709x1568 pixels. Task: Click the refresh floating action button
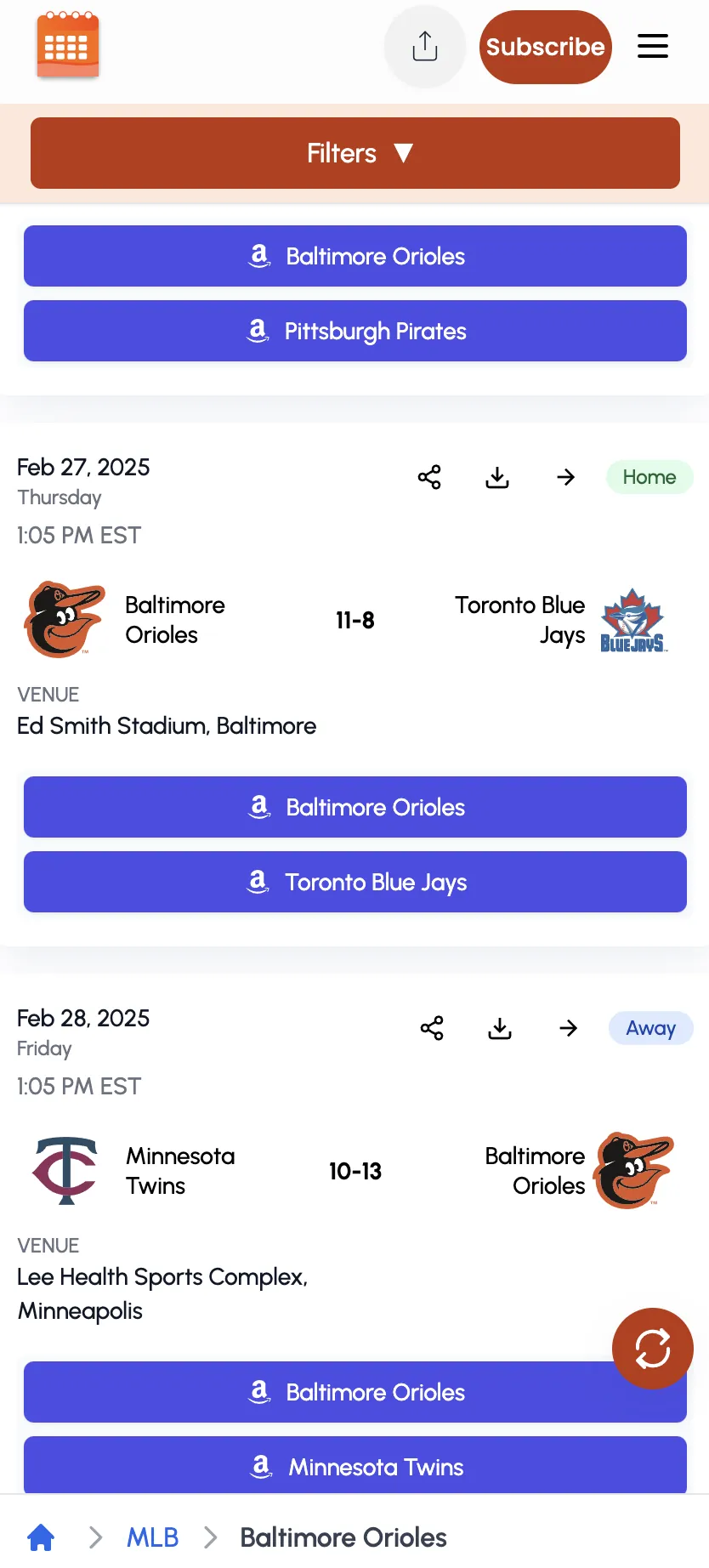point(652,1349)
